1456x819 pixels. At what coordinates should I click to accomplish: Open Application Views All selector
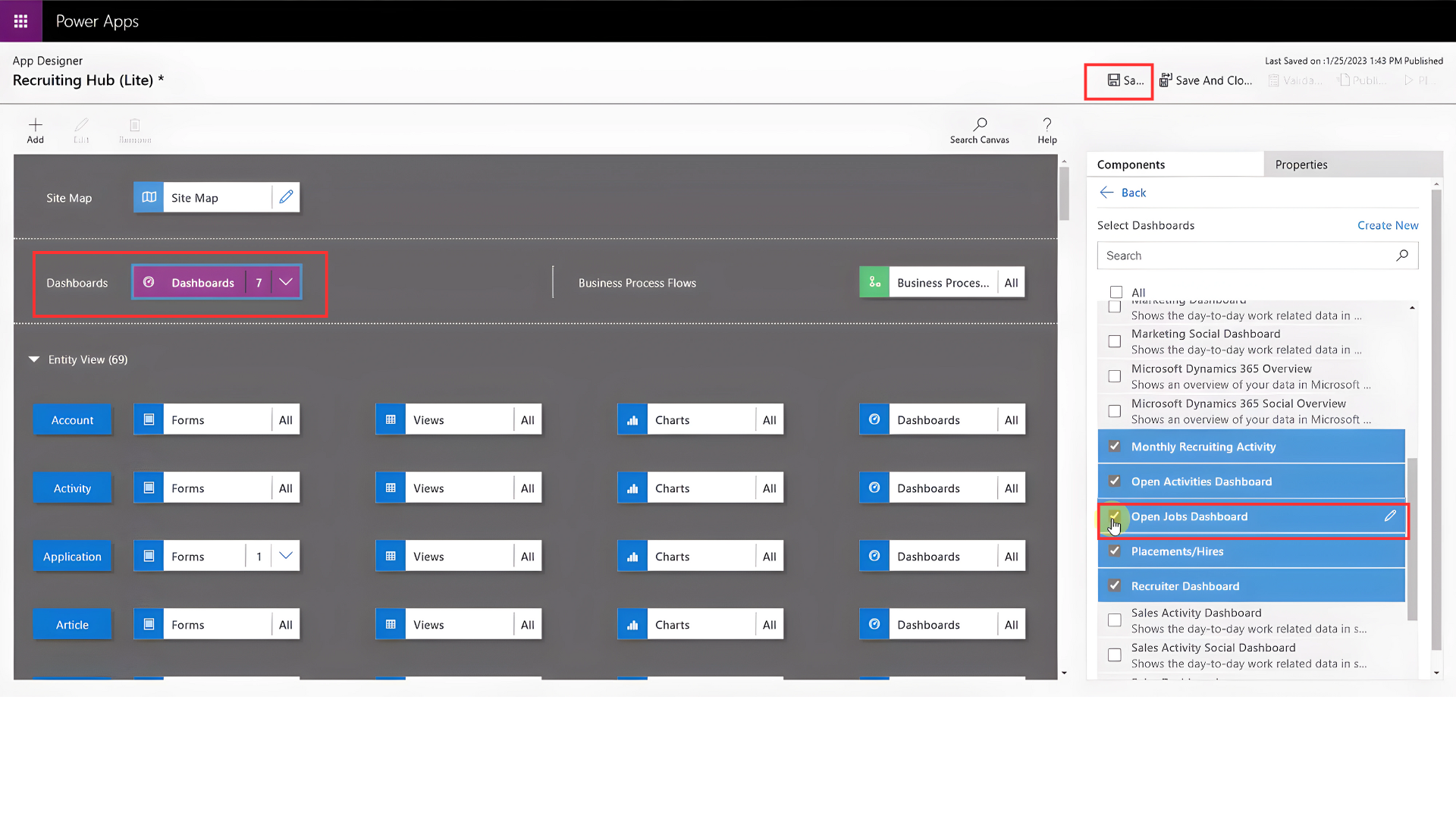coord(528,556)
